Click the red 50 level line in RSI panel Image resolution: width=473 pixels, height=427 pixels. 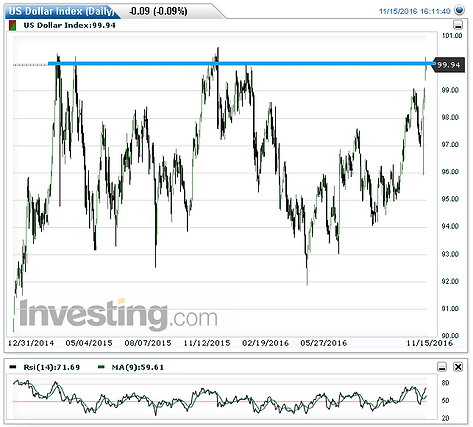tap(220, 402)
